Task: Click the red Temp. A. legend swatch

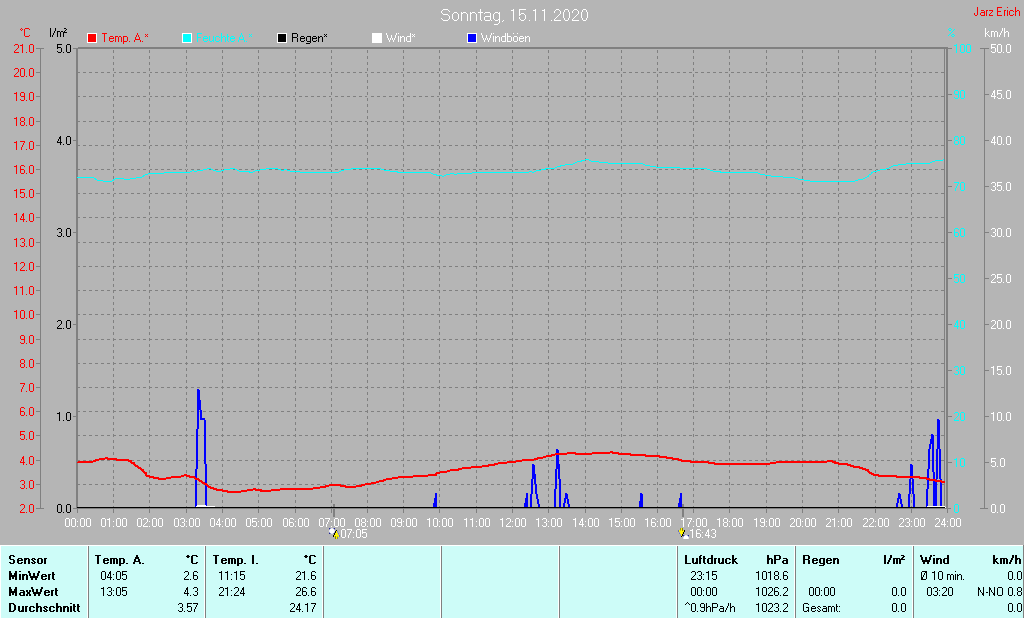Action: [x=92, y=39]
